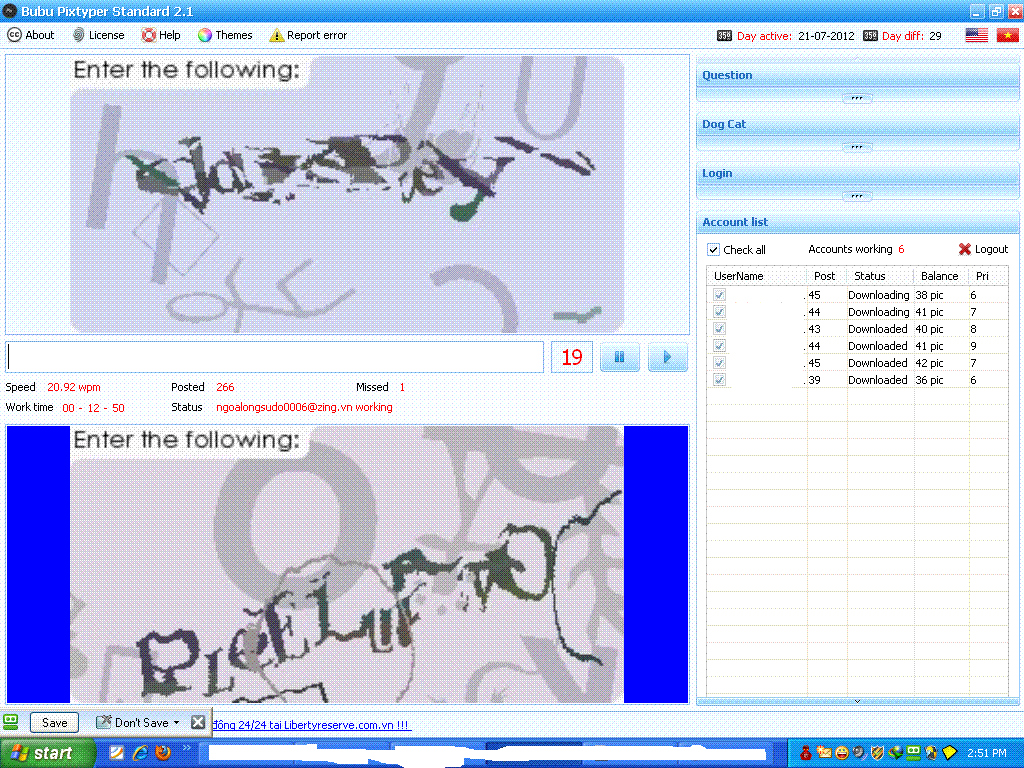1024x768 pixels.
Task: Click the Internet Download Manager tray icon
Action: tap(895, 753)
